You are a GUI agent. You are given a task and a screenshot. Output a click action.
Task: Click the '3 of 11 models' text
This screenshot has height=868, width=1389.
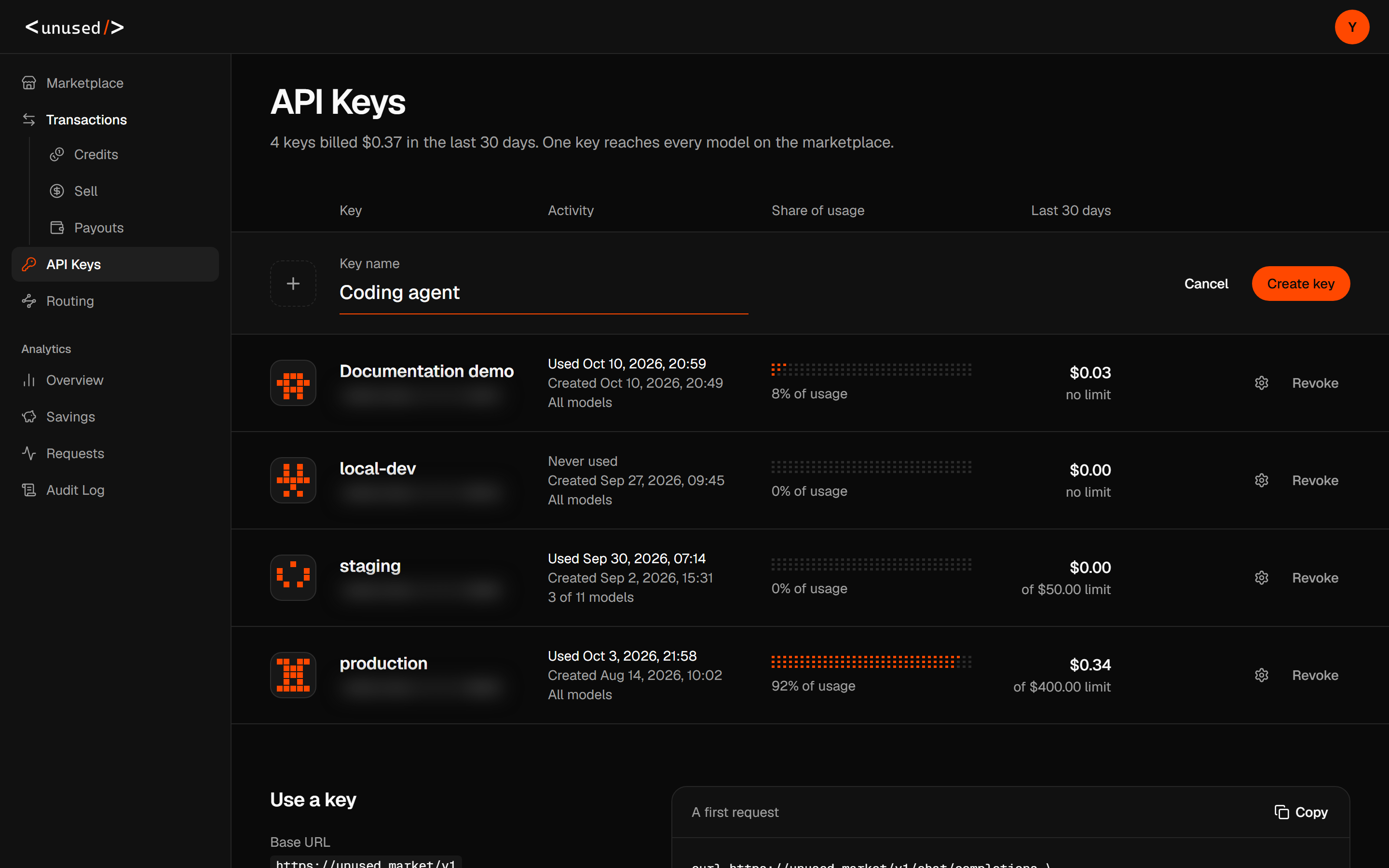[591, 597]
